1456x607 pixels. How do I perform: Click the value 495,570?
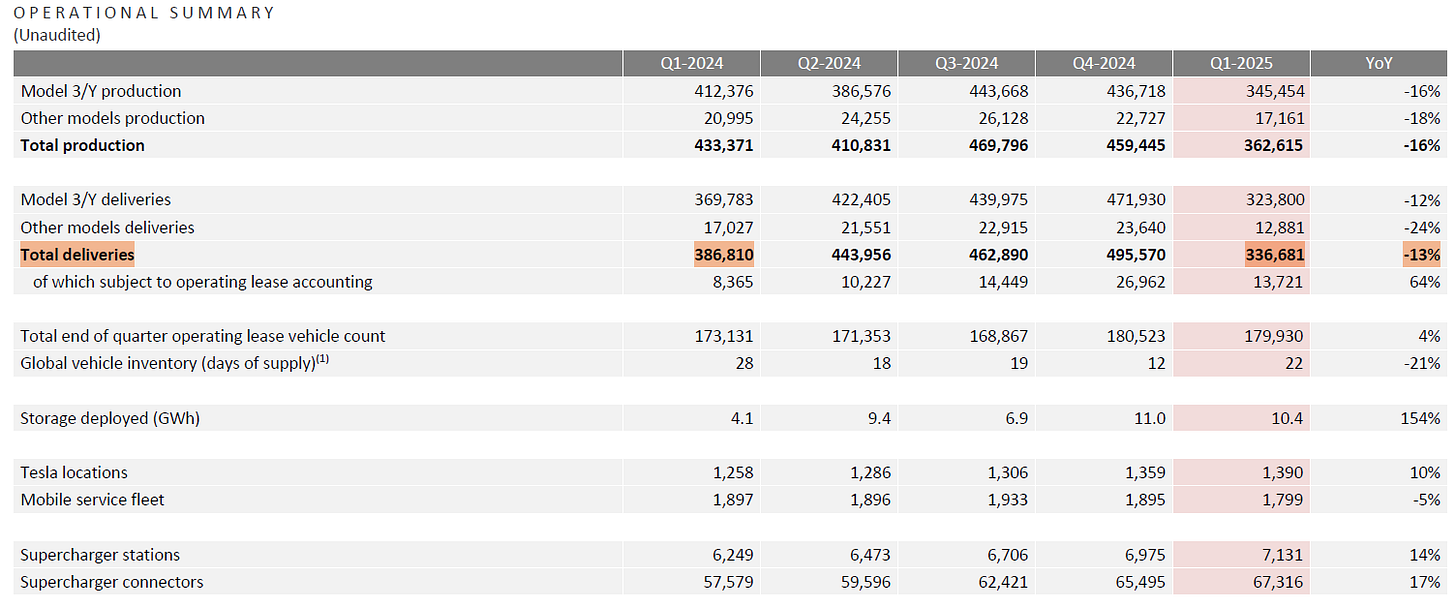[x=1135, y=255]
